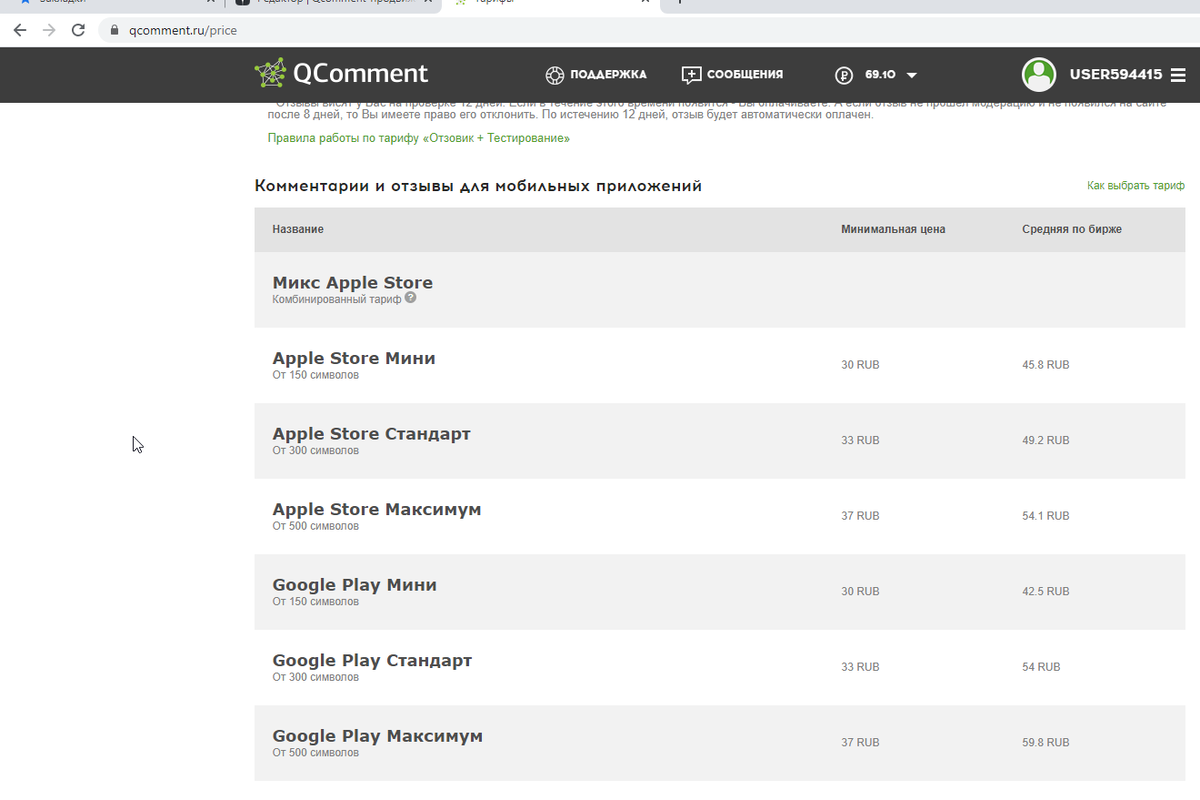Select Apple Store Максимум tariff
The image size is (1200, 800).
(377, 509)
